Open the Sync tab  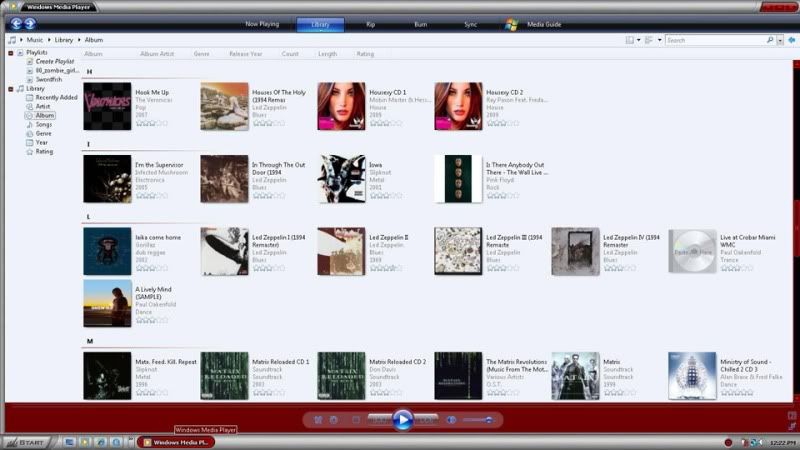coord(470,24)
